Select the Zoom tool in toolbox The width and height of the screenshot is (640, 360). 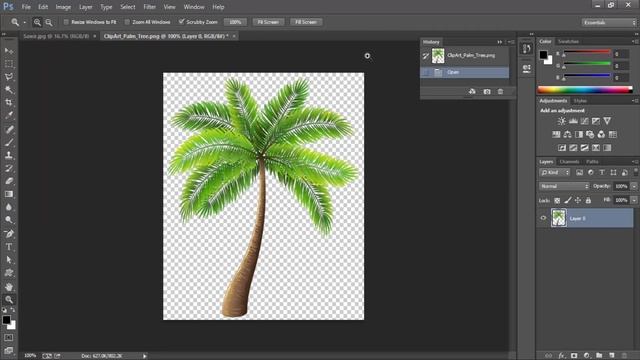tap(9, 300)
